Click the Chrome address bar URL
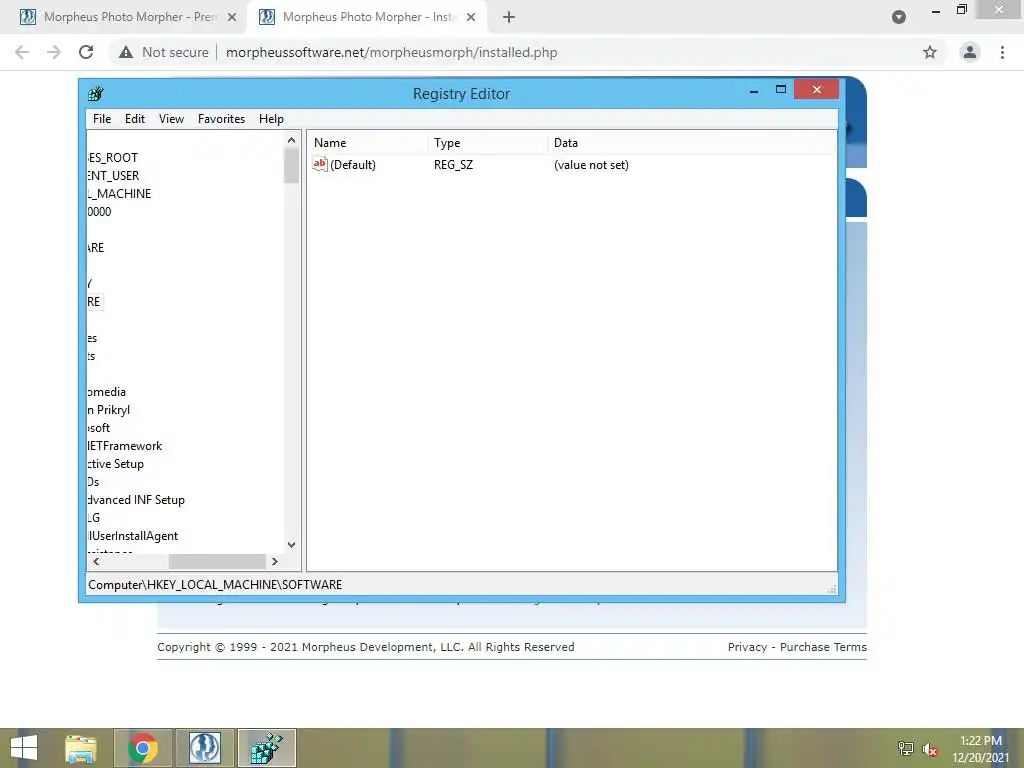This screenshot has width=1024, height=768. click(x=391, y=52)
